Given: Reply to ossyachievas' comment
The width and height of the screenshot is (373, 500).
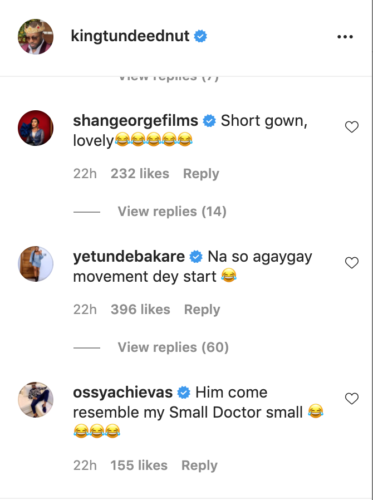Looking at the screenshot, I should pos(199,465).
